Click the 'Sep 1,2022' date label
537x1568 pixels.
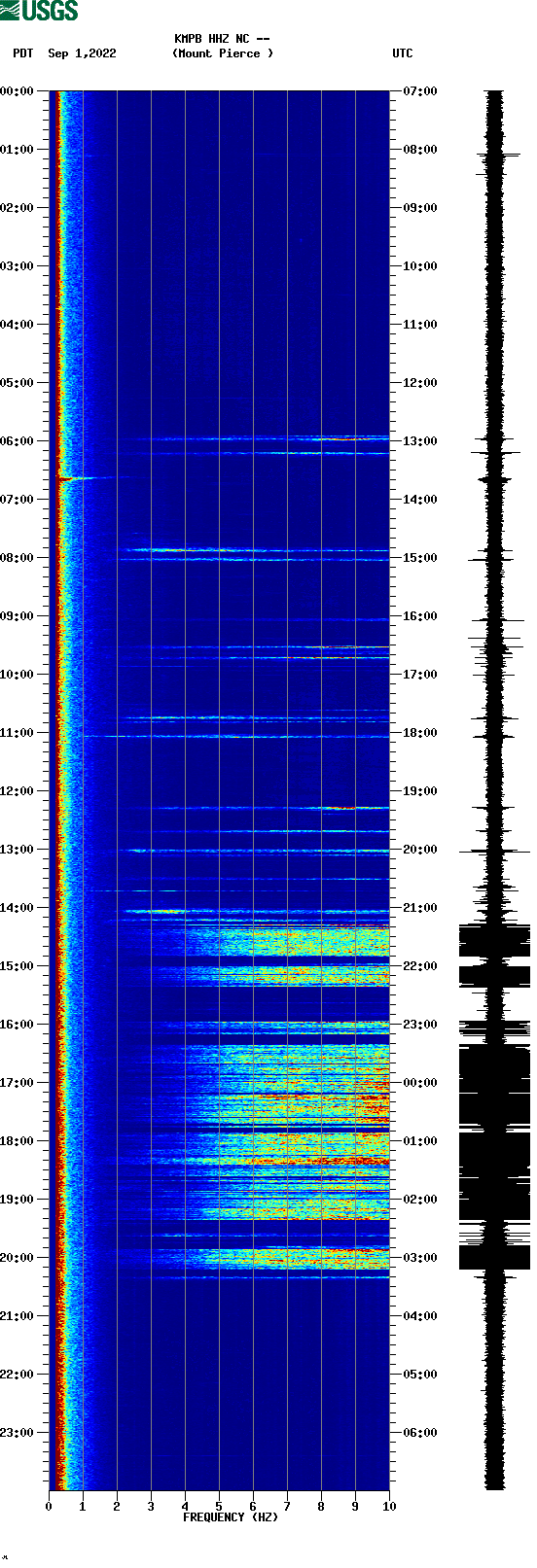pyautogui.click(x=82, y=53)
